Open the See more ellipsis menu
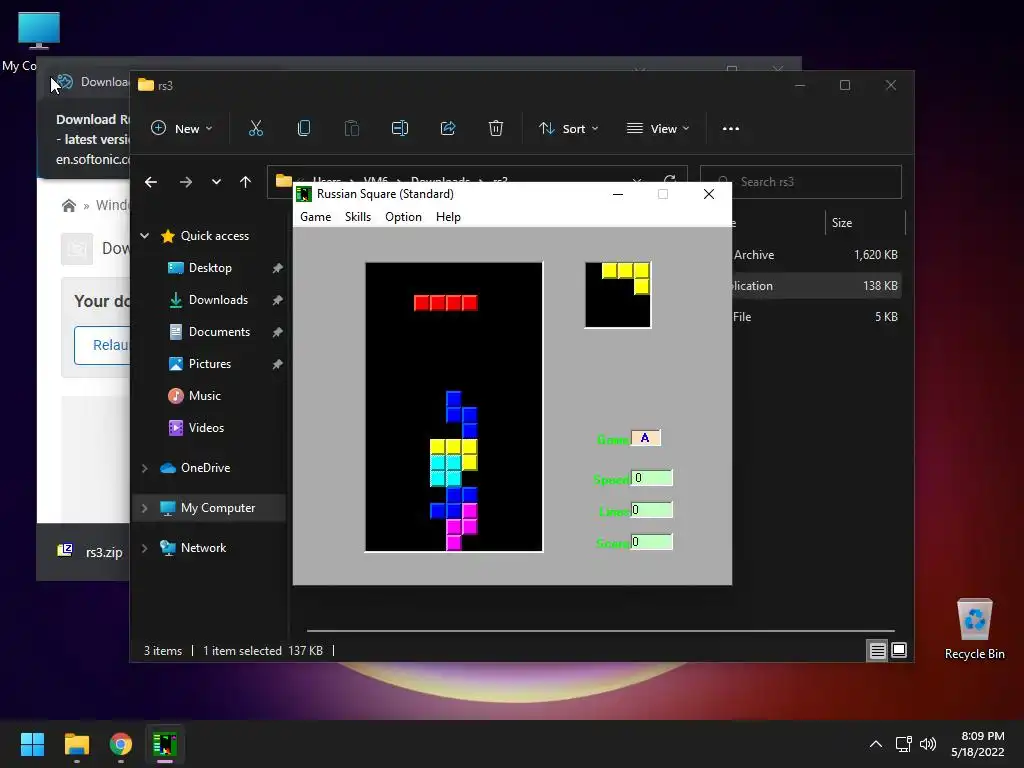 pos(731,129)
